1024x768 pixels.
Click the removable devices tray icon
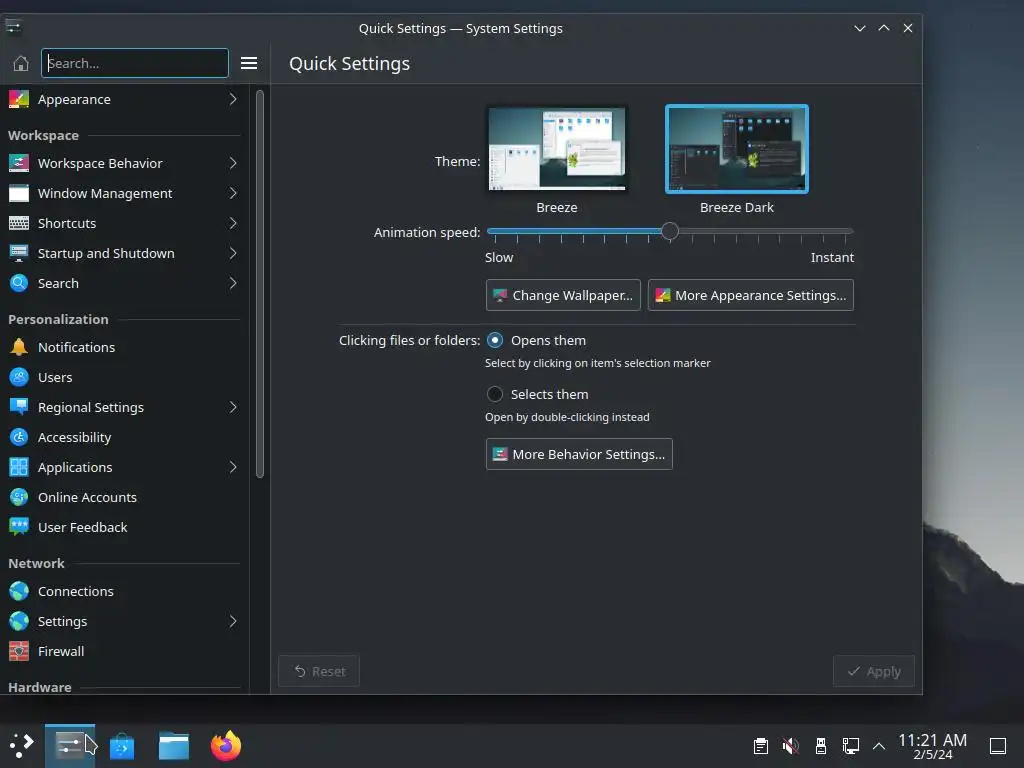pyautogui.click(x=821, y=746)
